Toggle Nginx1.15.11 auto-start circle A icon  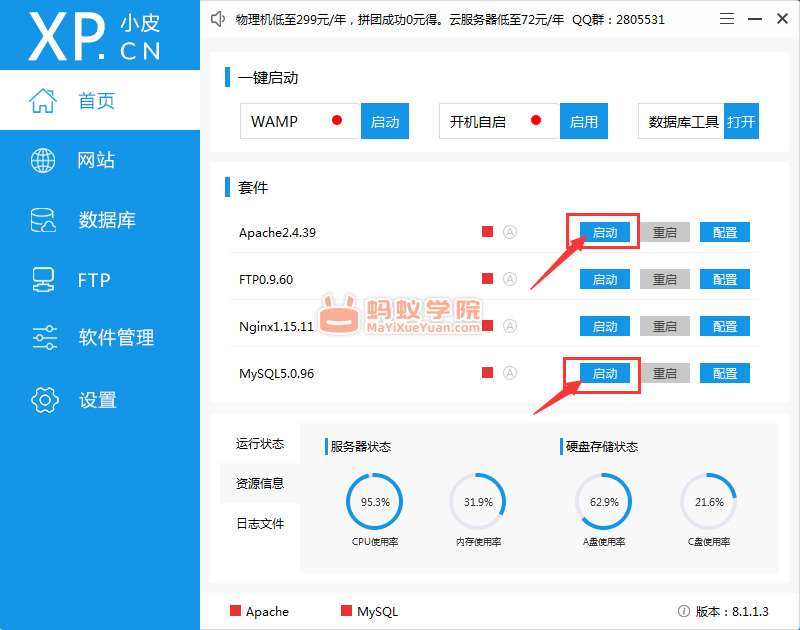pos(510,326)
